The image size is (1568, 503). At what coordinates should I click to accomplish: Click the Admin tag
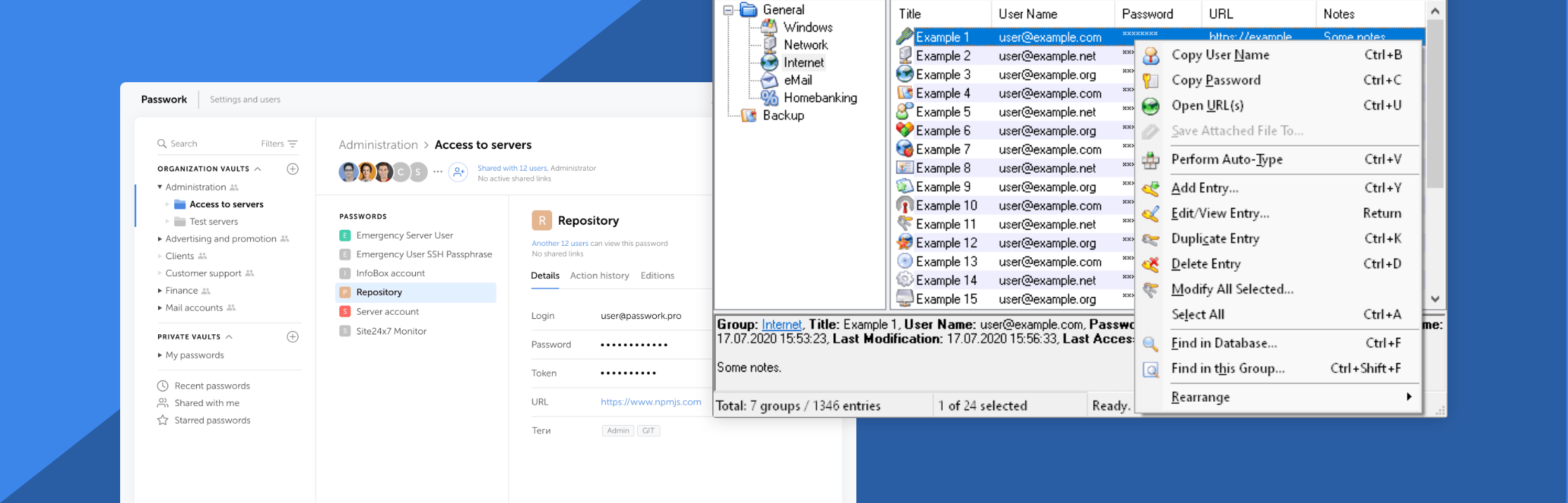[x=618, y=431]
